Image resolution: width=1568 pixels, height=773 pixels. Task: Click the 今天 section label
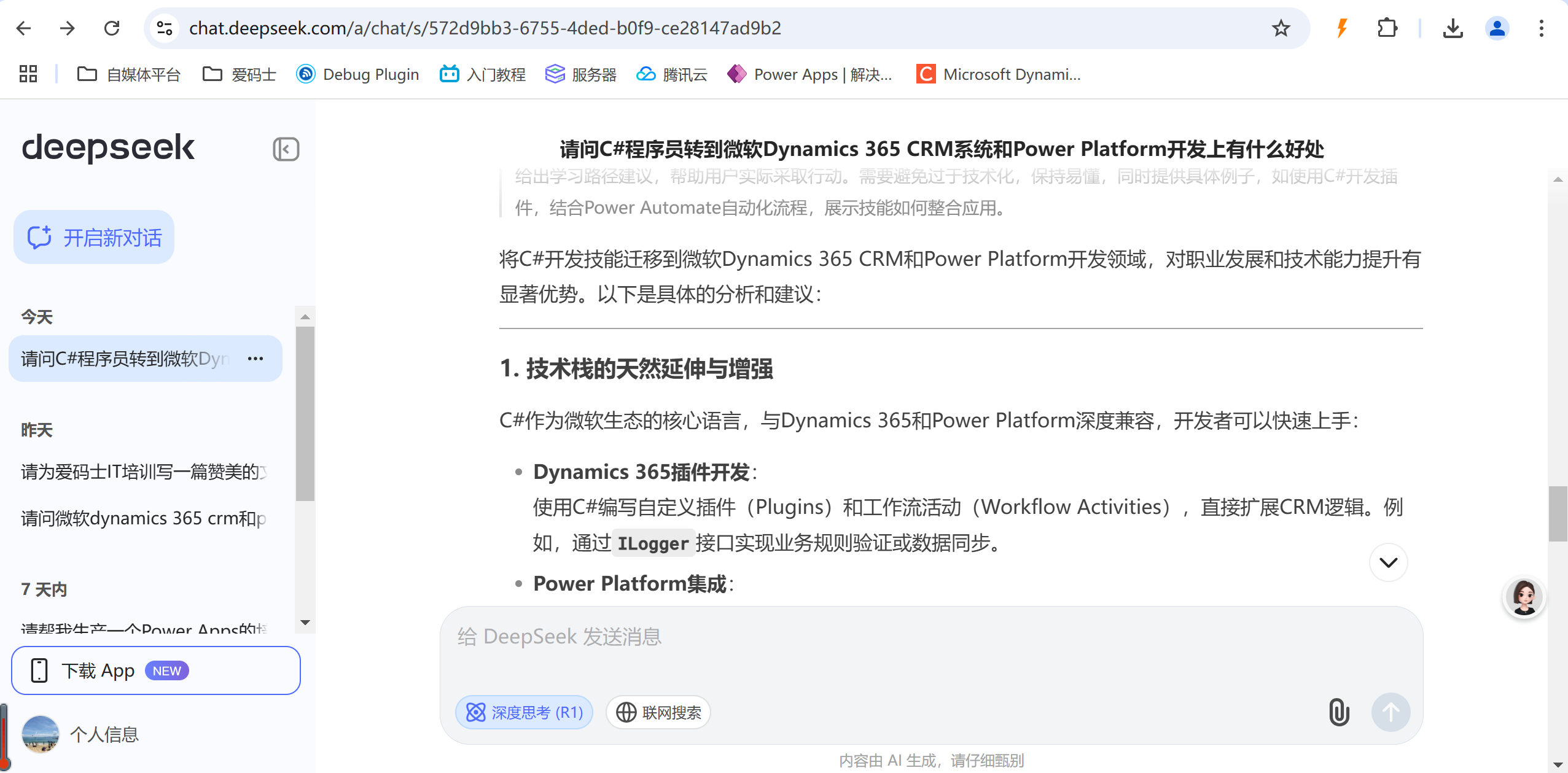pos(37,317)
